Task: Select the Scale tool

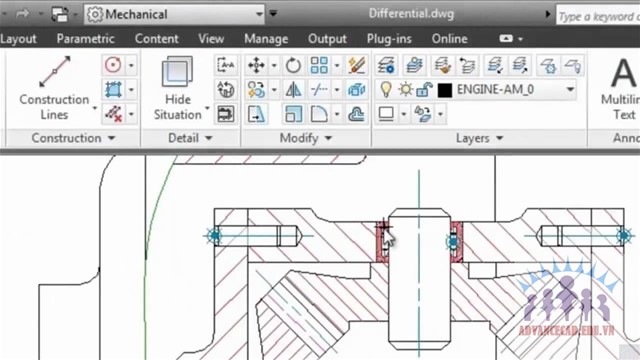Action: pyautogui.click(x=293, y=114)
